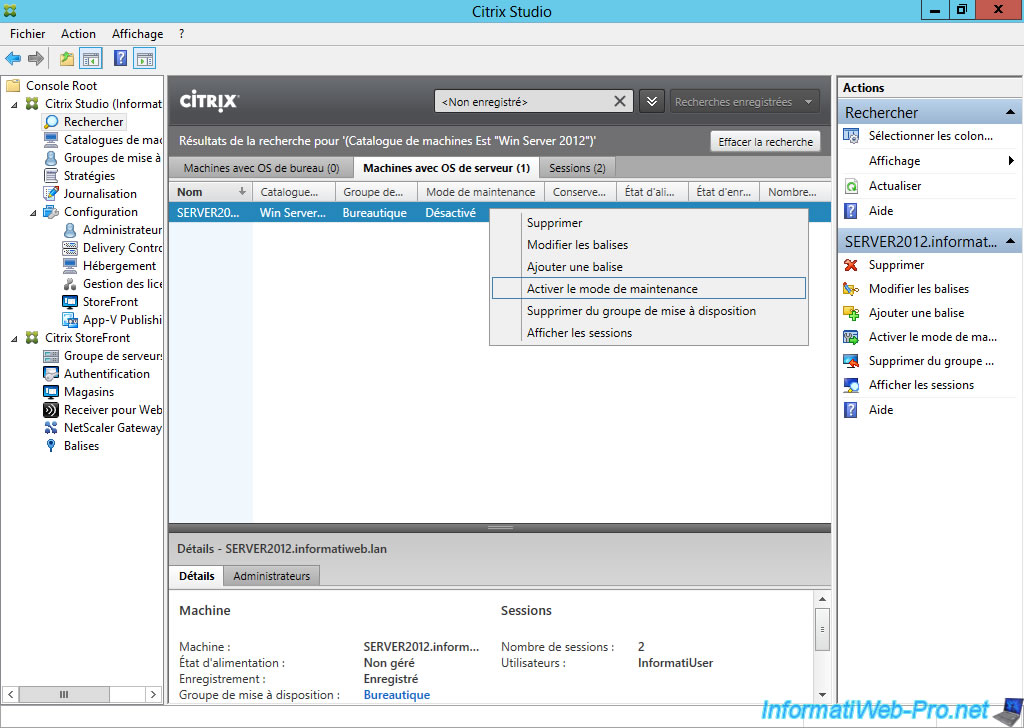Choose Supprimer from the context menu
Image resolution: width=1024 pixels, height=728 pixels.
point(648,223)
